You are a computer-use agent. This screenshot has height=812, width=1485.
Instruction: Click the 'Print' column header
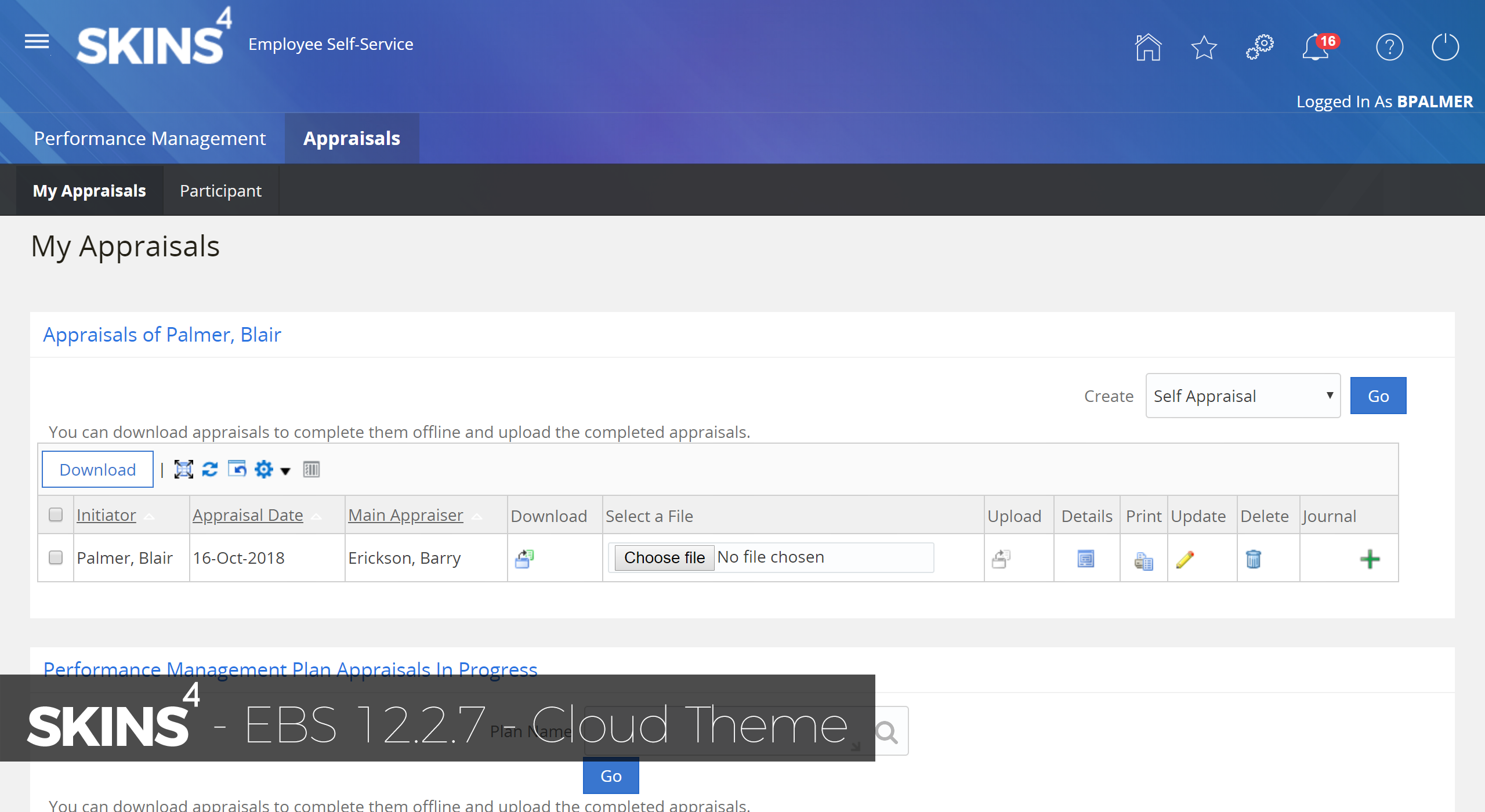(x=1143, y=516)
